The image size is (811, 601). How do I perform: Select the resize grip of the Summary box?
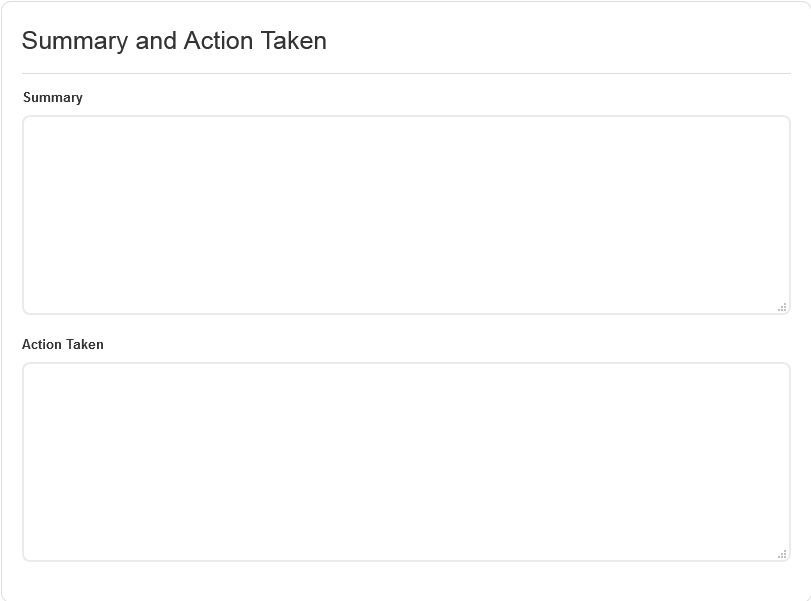click(782, 307)
